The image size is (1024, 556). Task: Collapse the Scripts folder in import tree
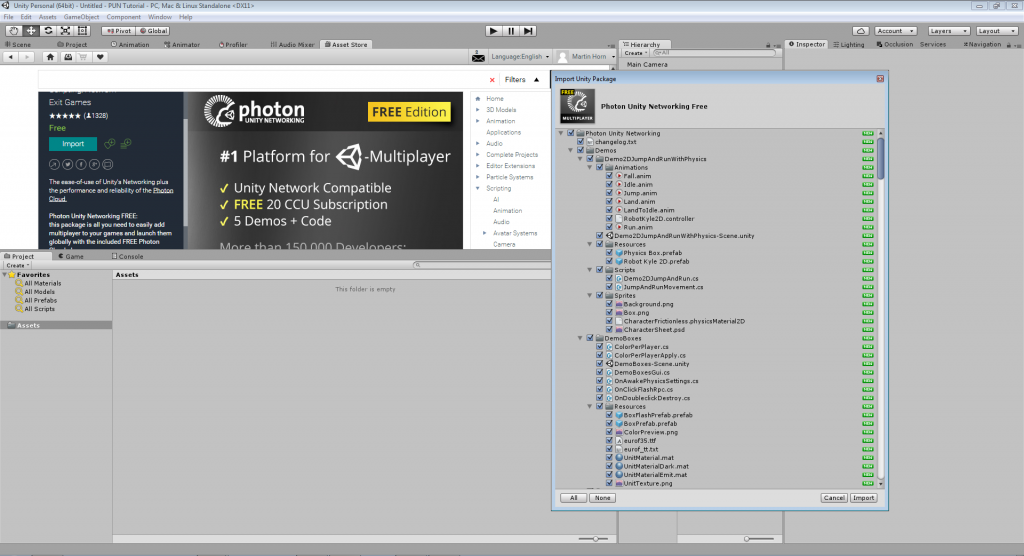590,270
